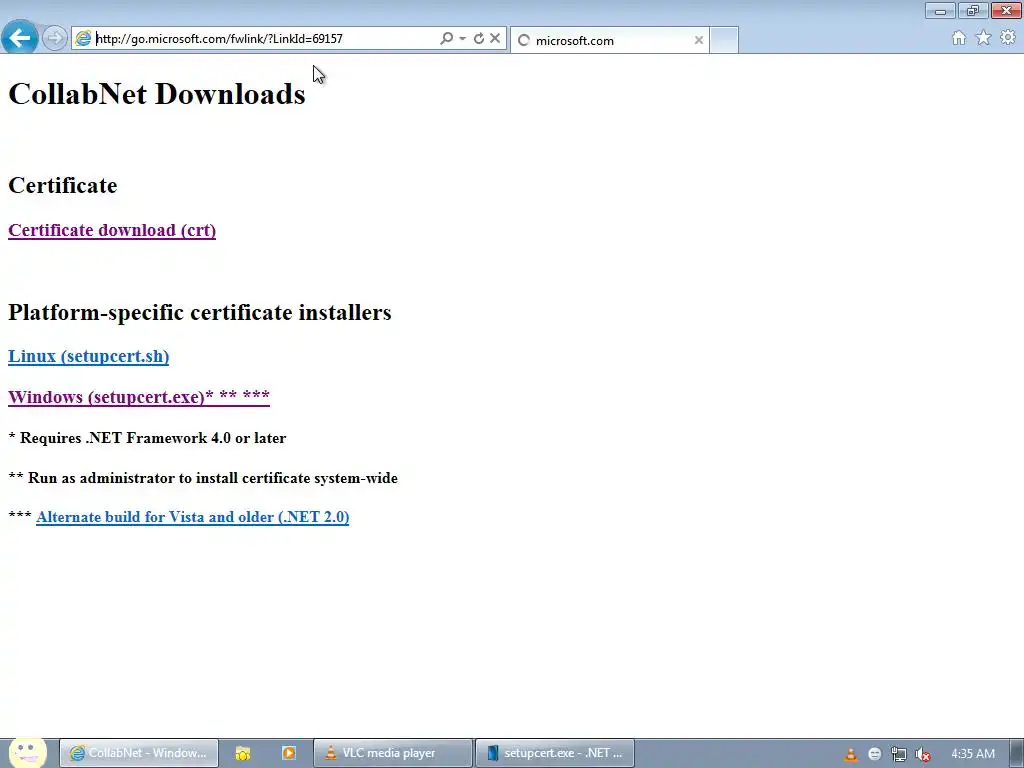Viewport: 1024px width, 768px height.
Task: Open the media player taskbar icon
Action: [x=289, y=753]
